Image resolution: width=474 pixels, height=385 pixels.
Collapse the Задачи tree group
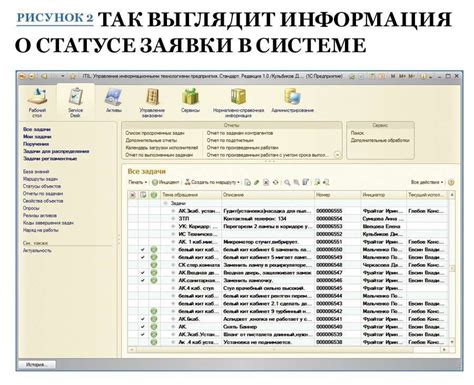point(165,203)
